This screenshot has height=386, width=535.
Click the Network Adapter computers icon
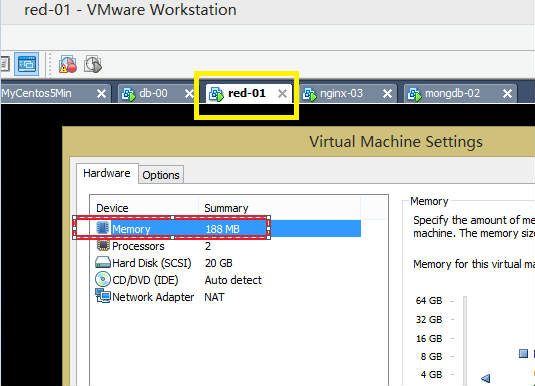[103, 296]
